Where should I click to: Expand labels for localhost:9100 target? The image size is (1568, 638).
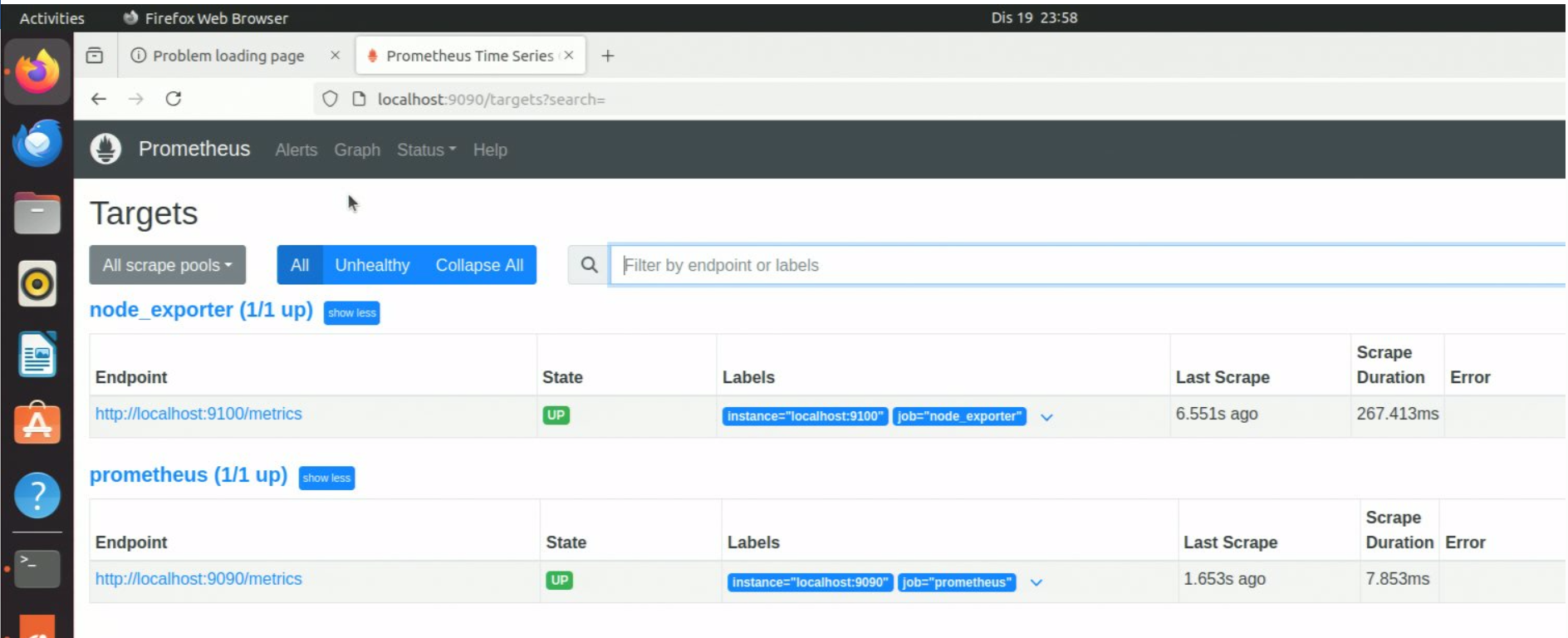[1046, 417]
